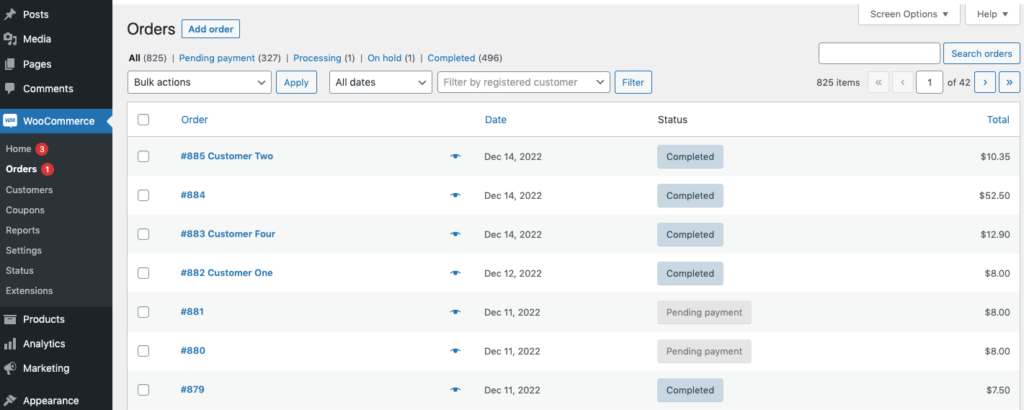
Task: Open Filter by registered customer dropdown
Action: click(523, 82)
